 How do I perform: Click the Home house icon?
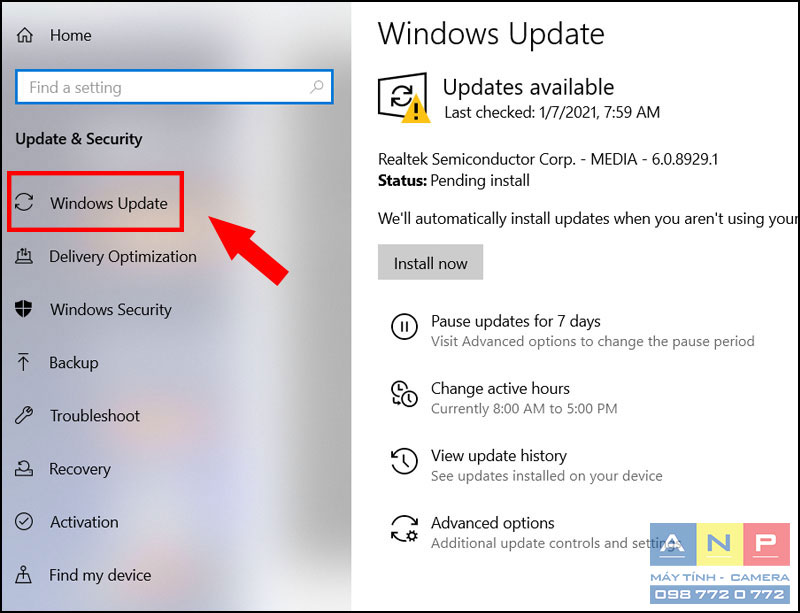tap(24, 35)
